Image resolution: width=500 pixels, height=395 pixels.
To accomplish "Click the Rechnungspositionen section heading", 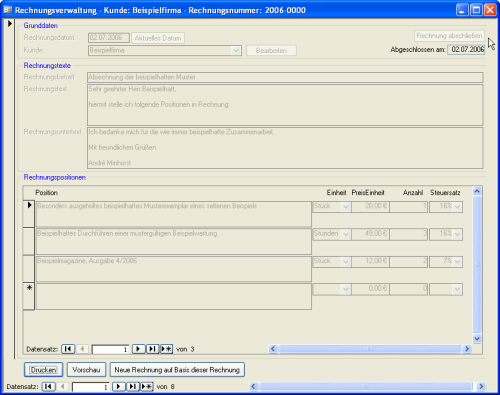I will (x=55, y=177).
